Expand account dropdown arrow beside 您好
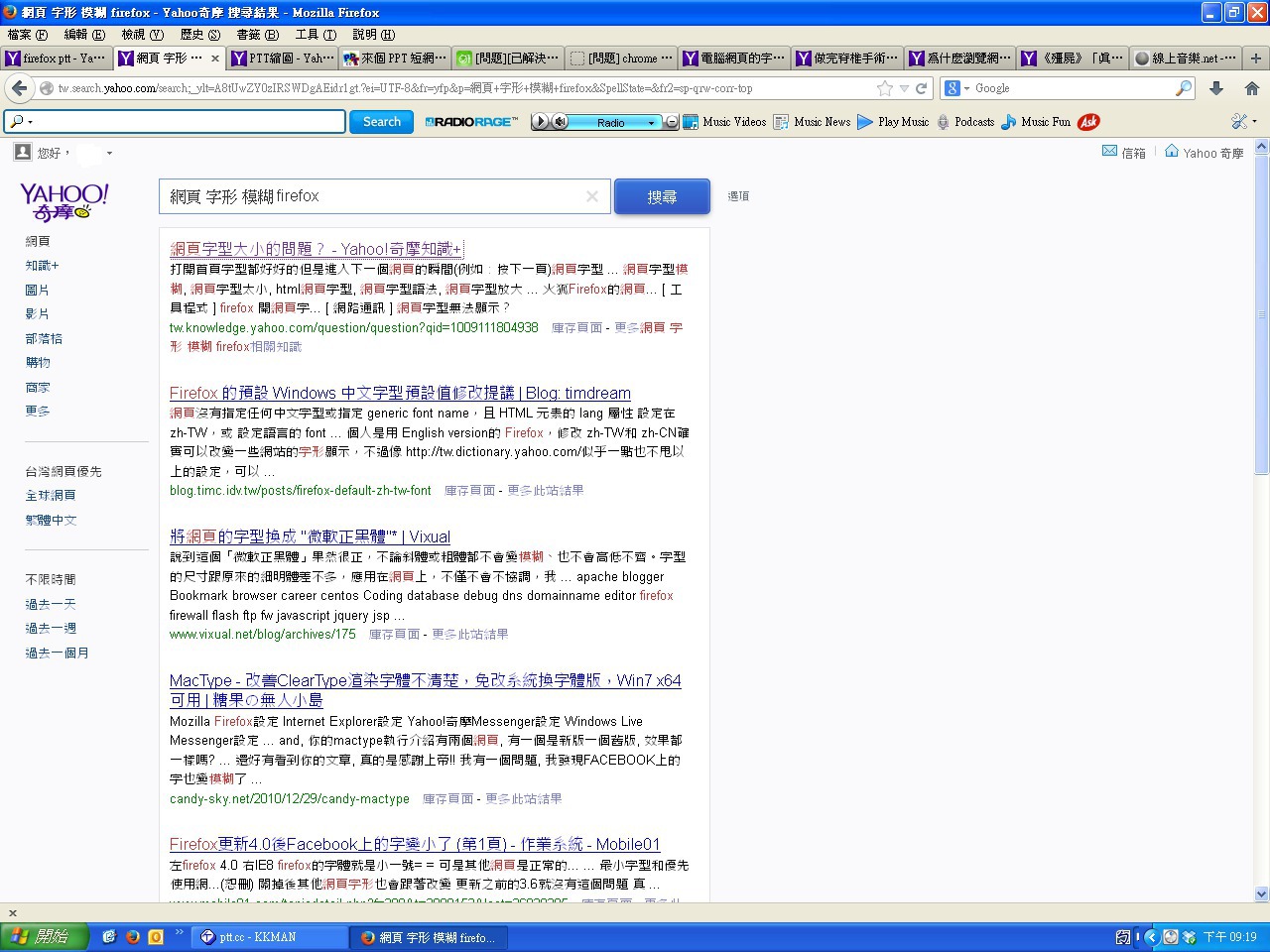This screenshot has width=1270, height=952. pos(109,153)
